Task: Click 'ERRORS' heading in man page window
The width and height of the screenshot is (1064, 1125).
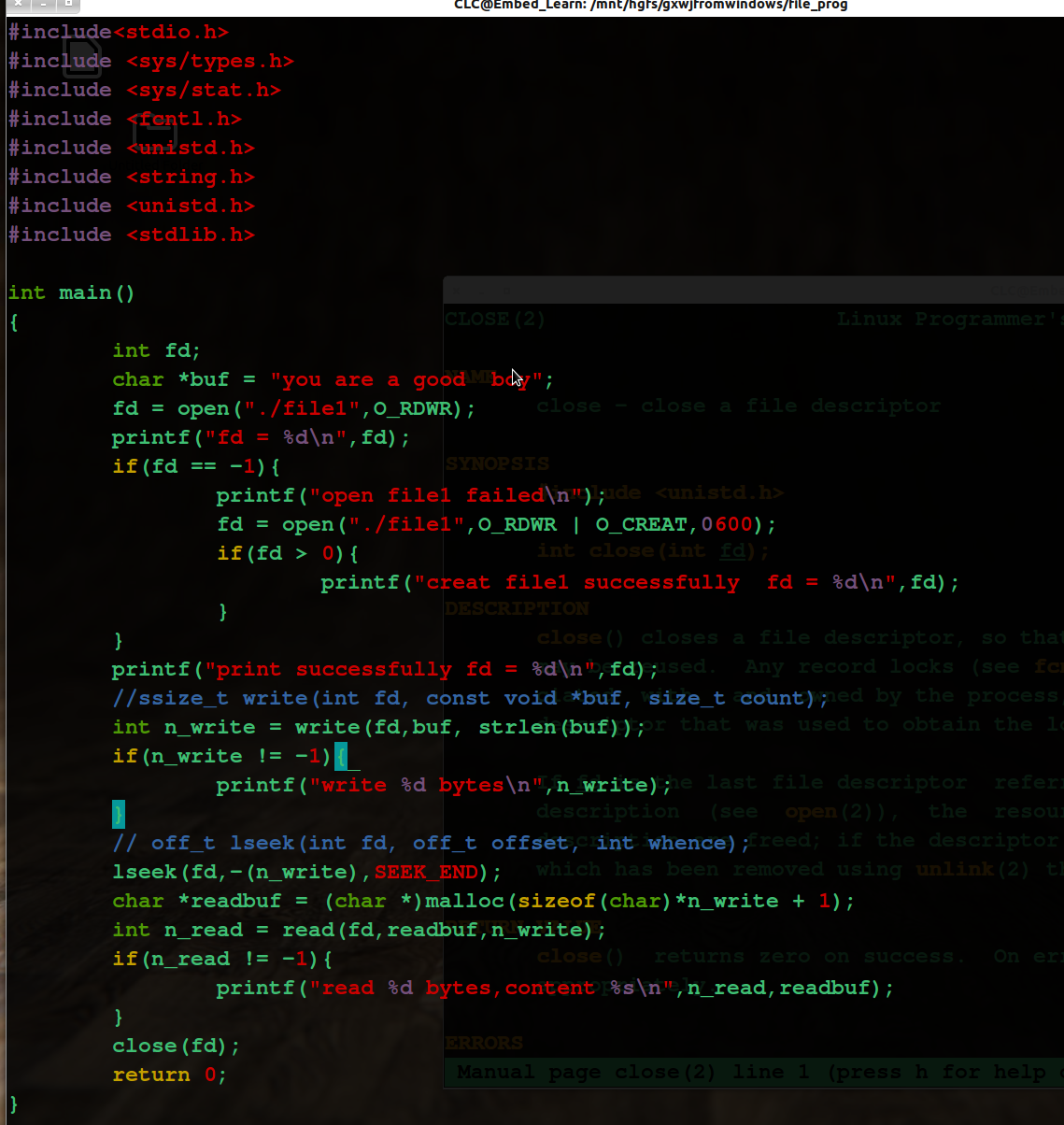Action: coord(484,1043)
